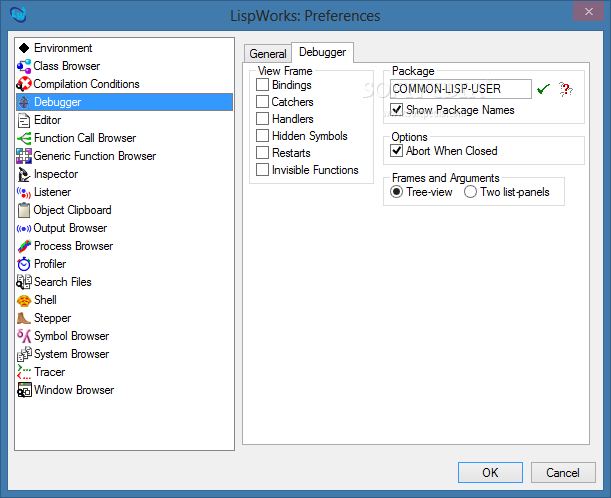Click the Function Call Browser icon
The height and width of the screenshot is (498, 611).
(x=24, y=138)
